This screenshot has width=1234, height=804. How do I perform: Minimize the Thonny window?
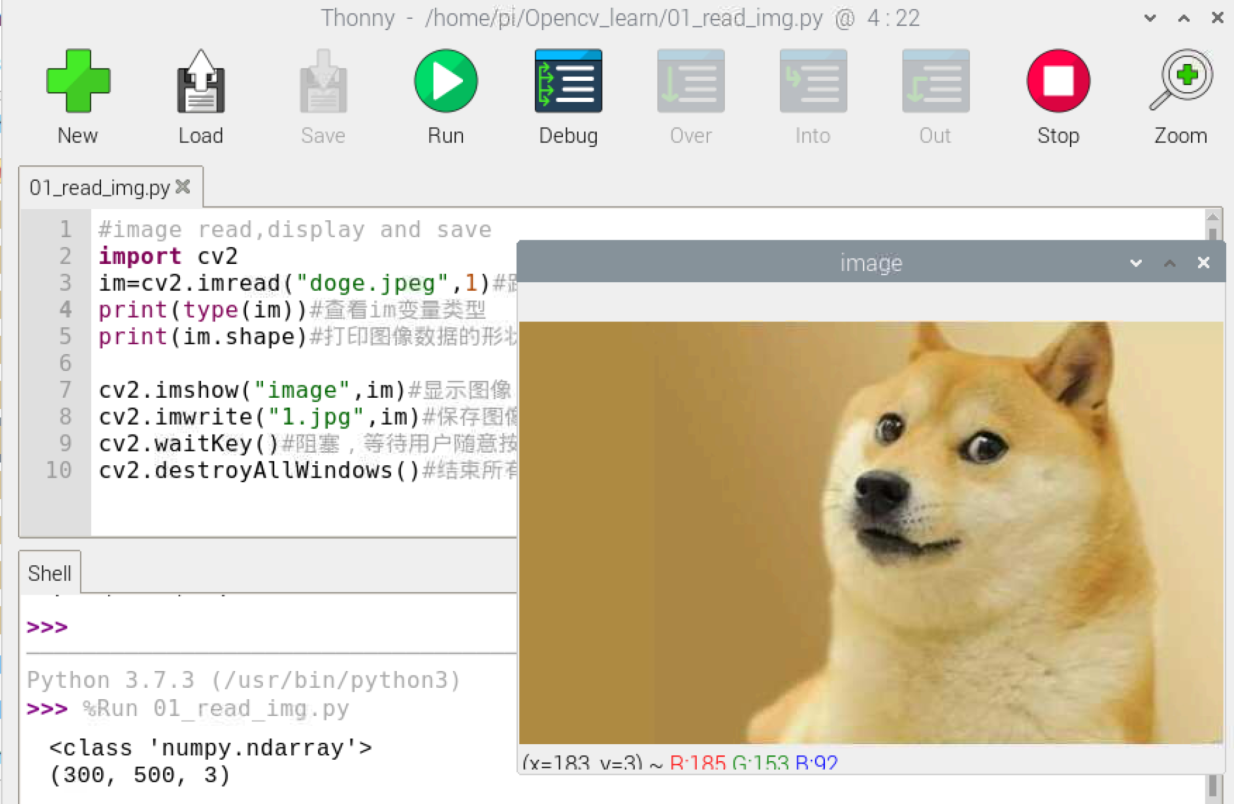(x=1150, y=18)
